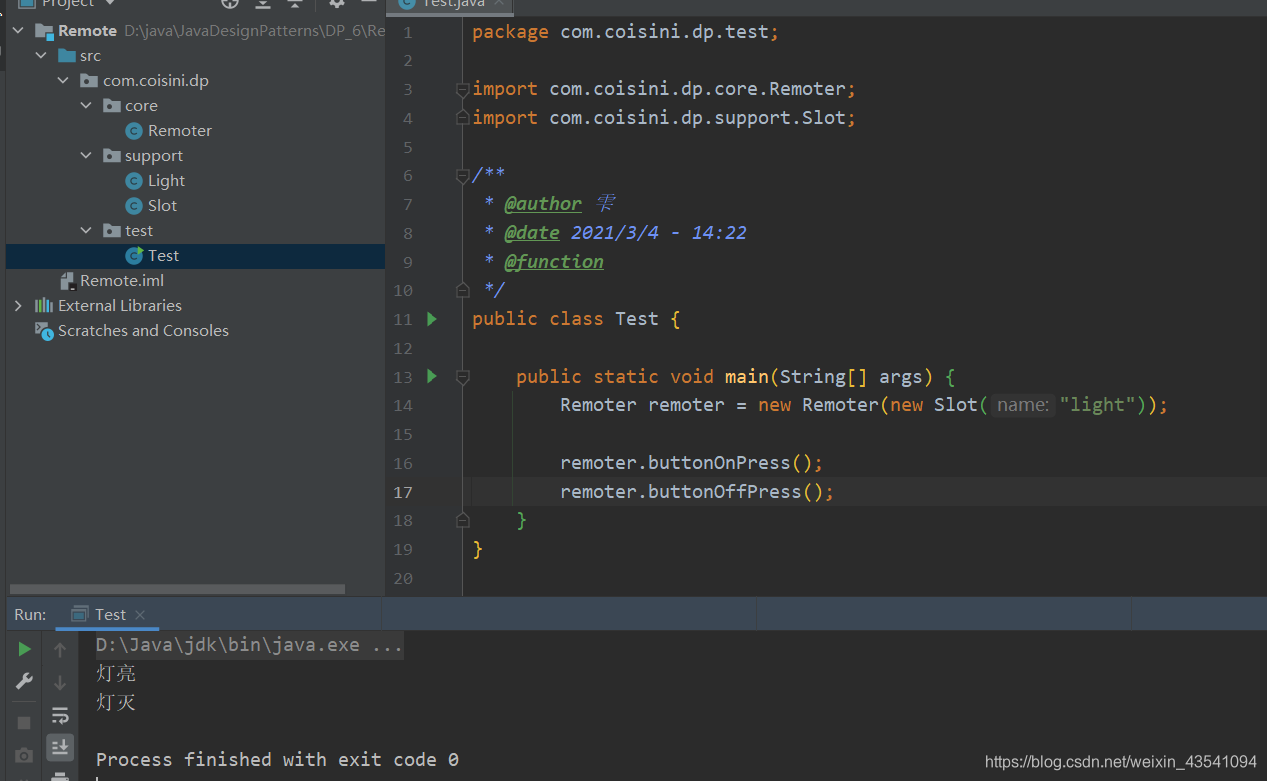Screen dimensions: 1267x781
Task: Open the Project view dropdown
Action: pyautogui.click(x=68, y=4)
